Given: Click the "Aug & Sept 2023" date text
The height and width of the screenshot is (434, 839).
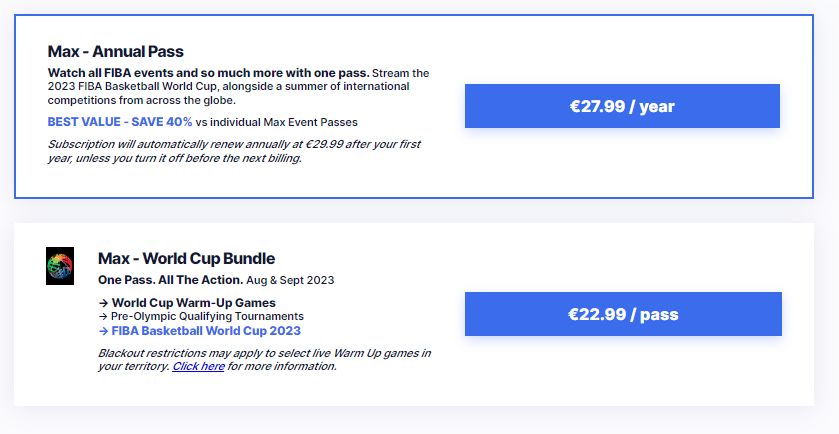Looking at the screenshot, I should point(291,280).
